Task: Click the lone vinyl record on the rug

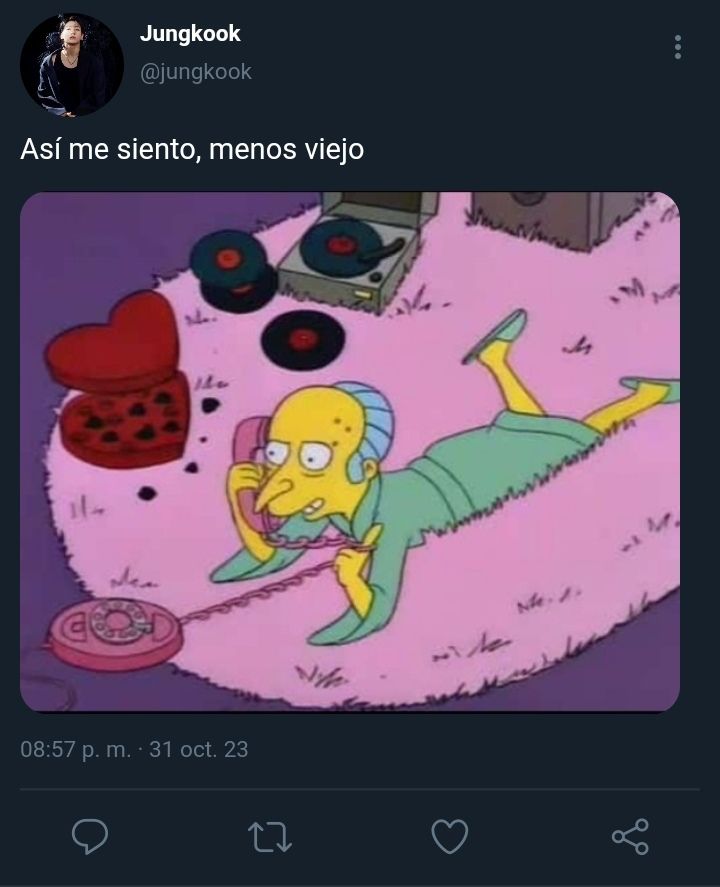Action: point(303,339)
